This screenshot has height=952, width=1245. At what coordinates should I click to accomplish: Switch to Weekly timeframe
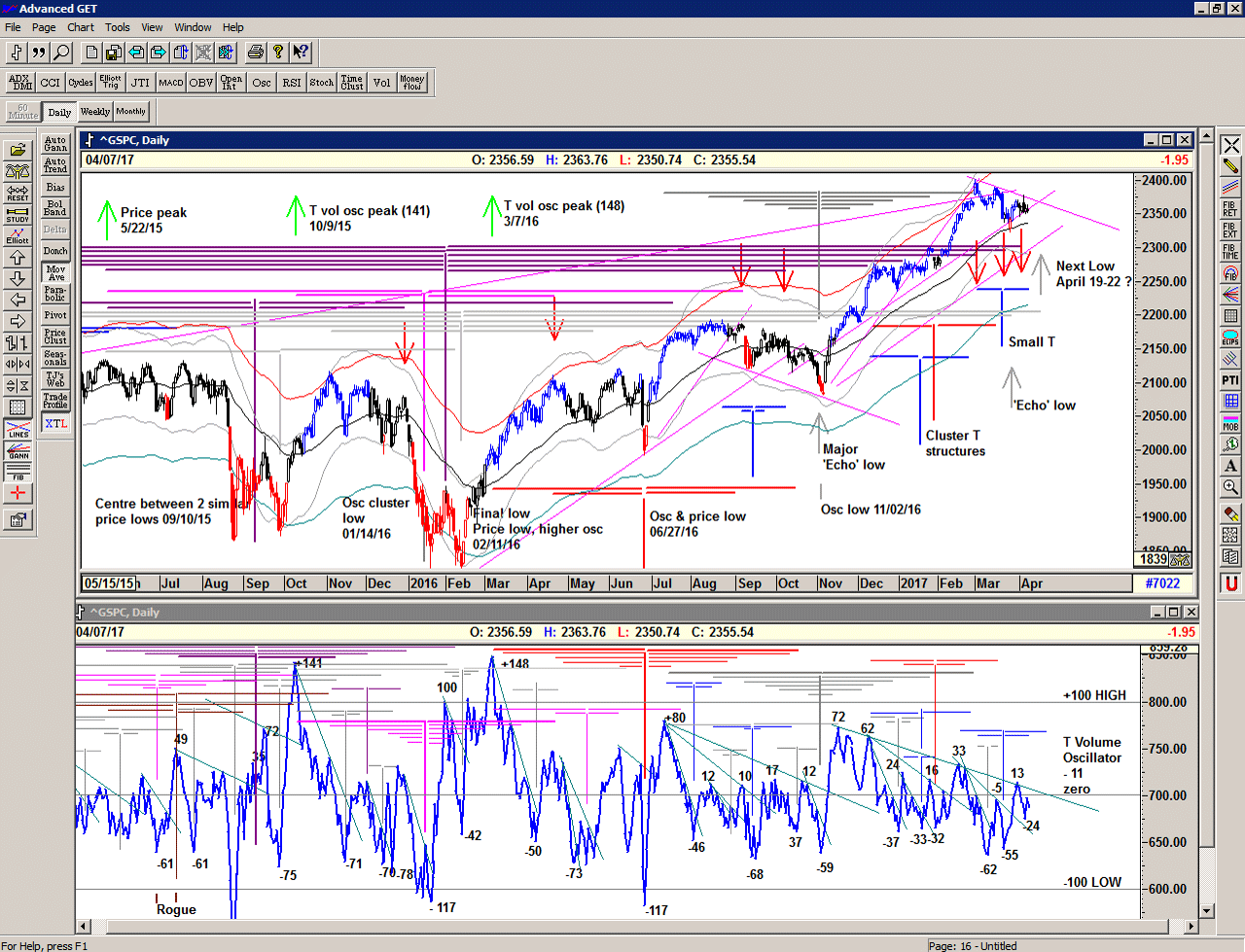click(95, 112)
